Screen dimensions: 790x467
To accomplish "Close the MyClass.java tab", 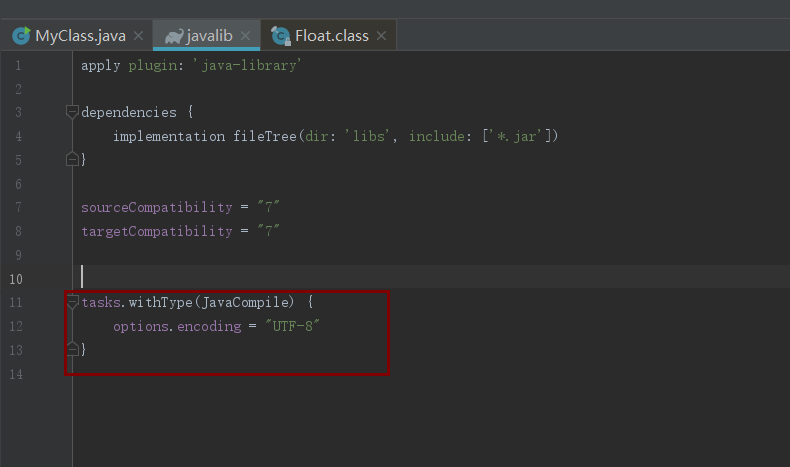I will pos(139,36).
